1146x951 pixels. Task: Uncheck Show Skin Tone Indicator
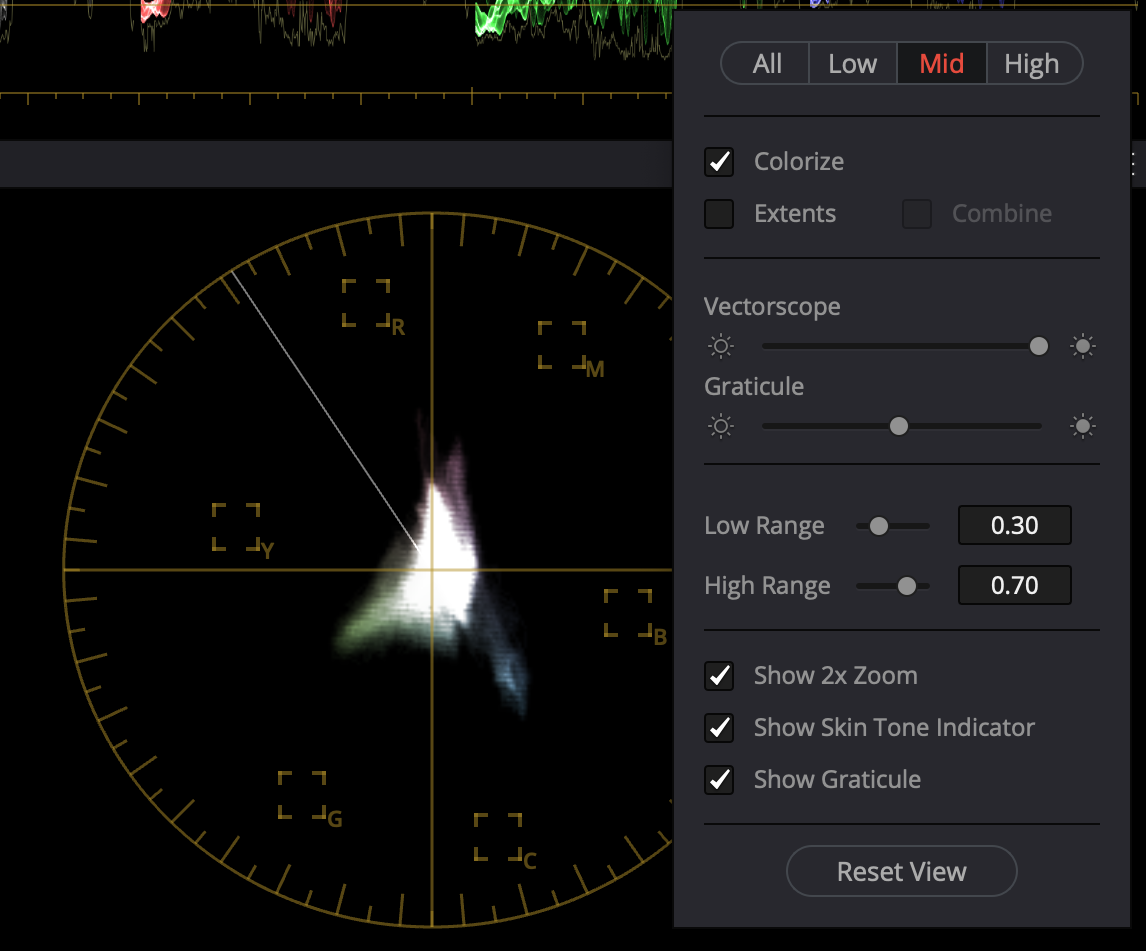click(719, 727)
